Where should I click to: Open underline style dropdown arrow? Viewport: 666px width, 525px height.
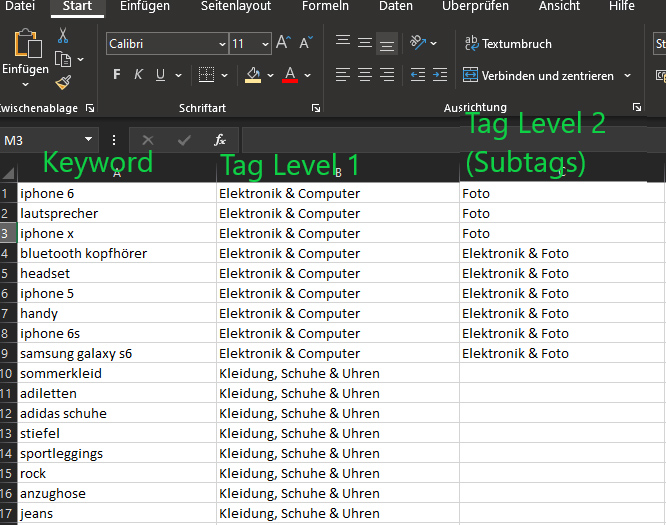pyautogui.click(x=179, y=76)
